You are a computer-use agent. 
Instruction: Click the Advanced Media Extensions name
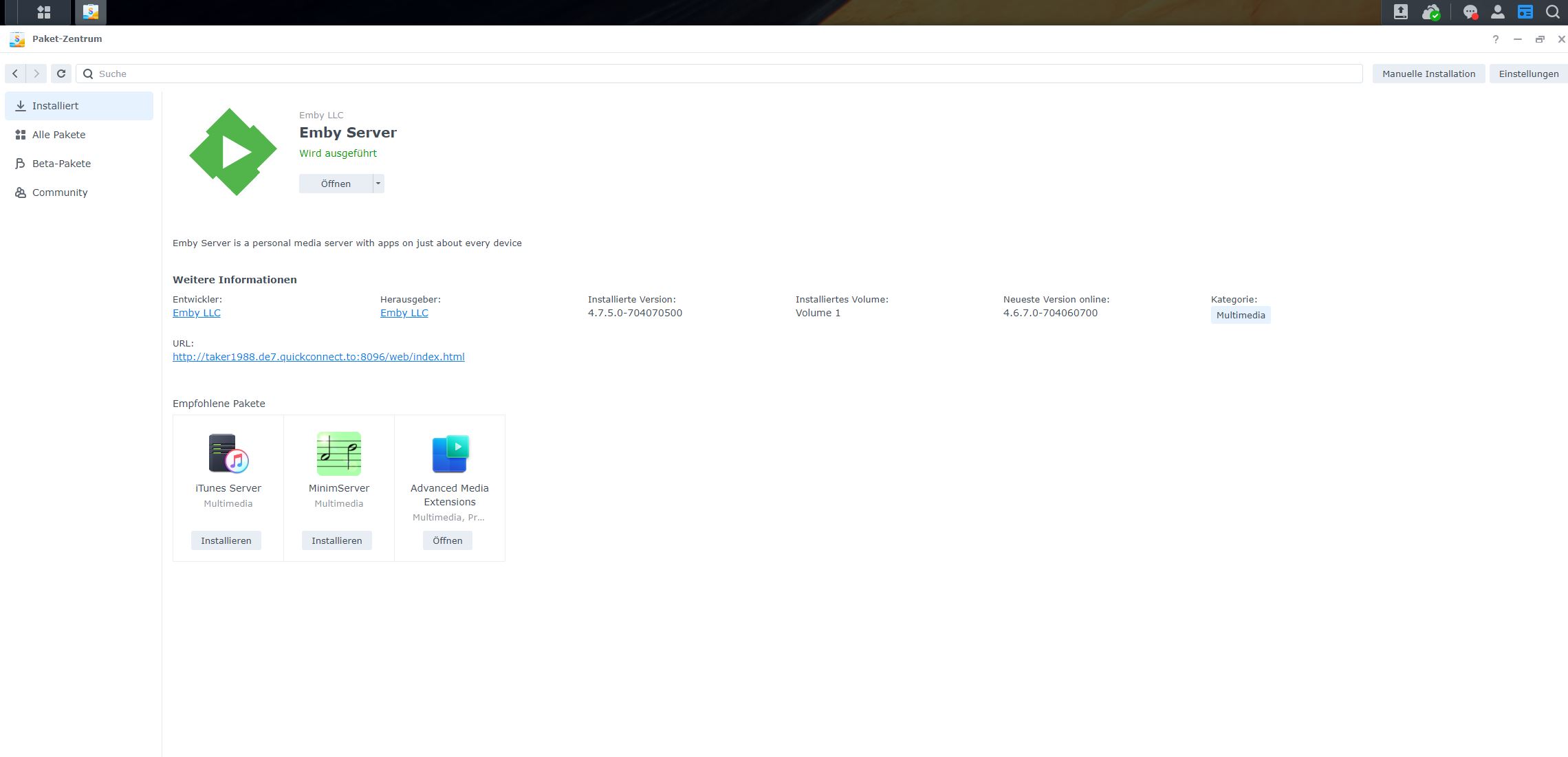[450, 495]
